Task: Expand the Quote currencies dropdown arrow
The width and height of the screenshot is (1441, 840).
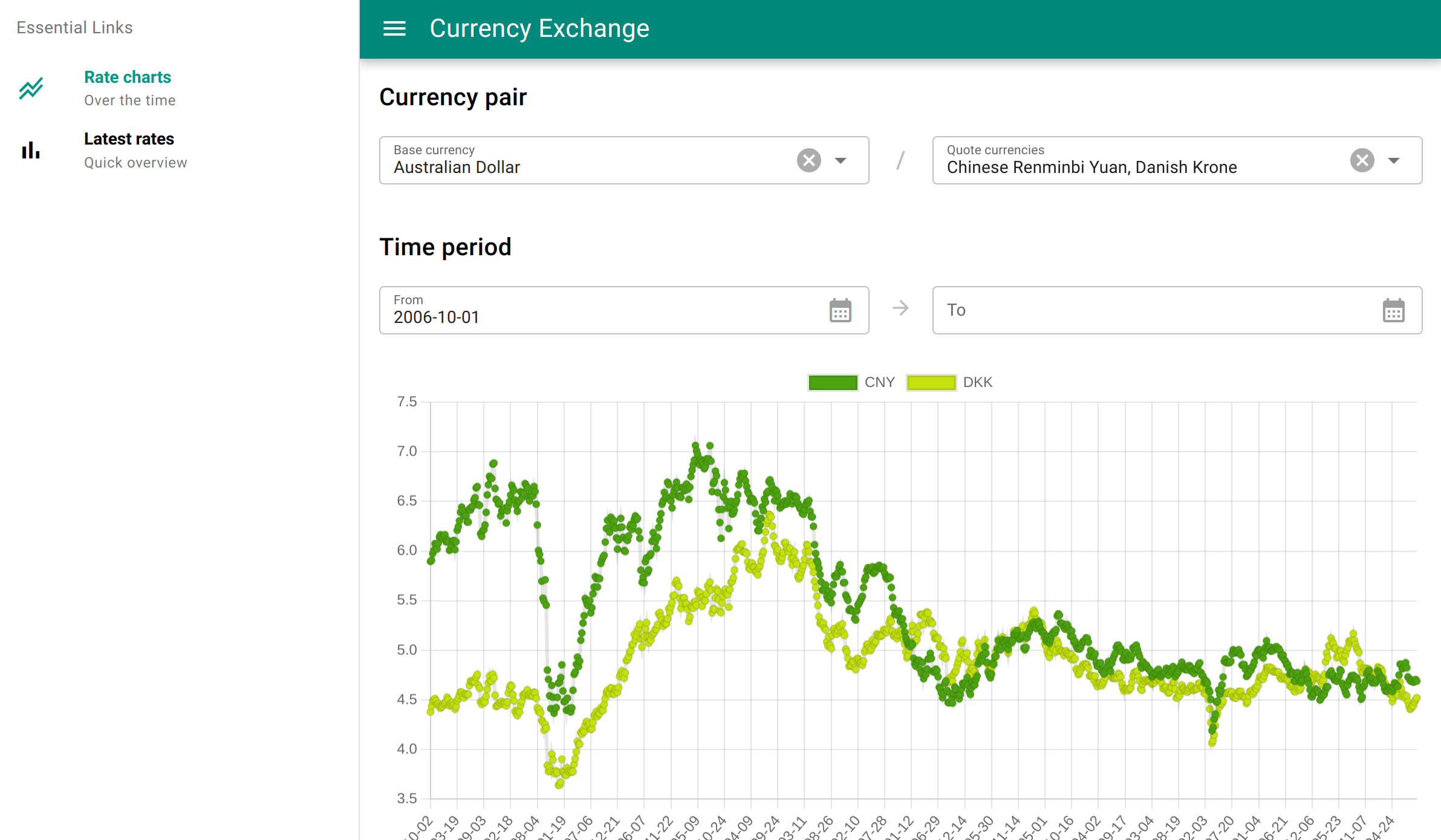Action: coord(1394,160)
